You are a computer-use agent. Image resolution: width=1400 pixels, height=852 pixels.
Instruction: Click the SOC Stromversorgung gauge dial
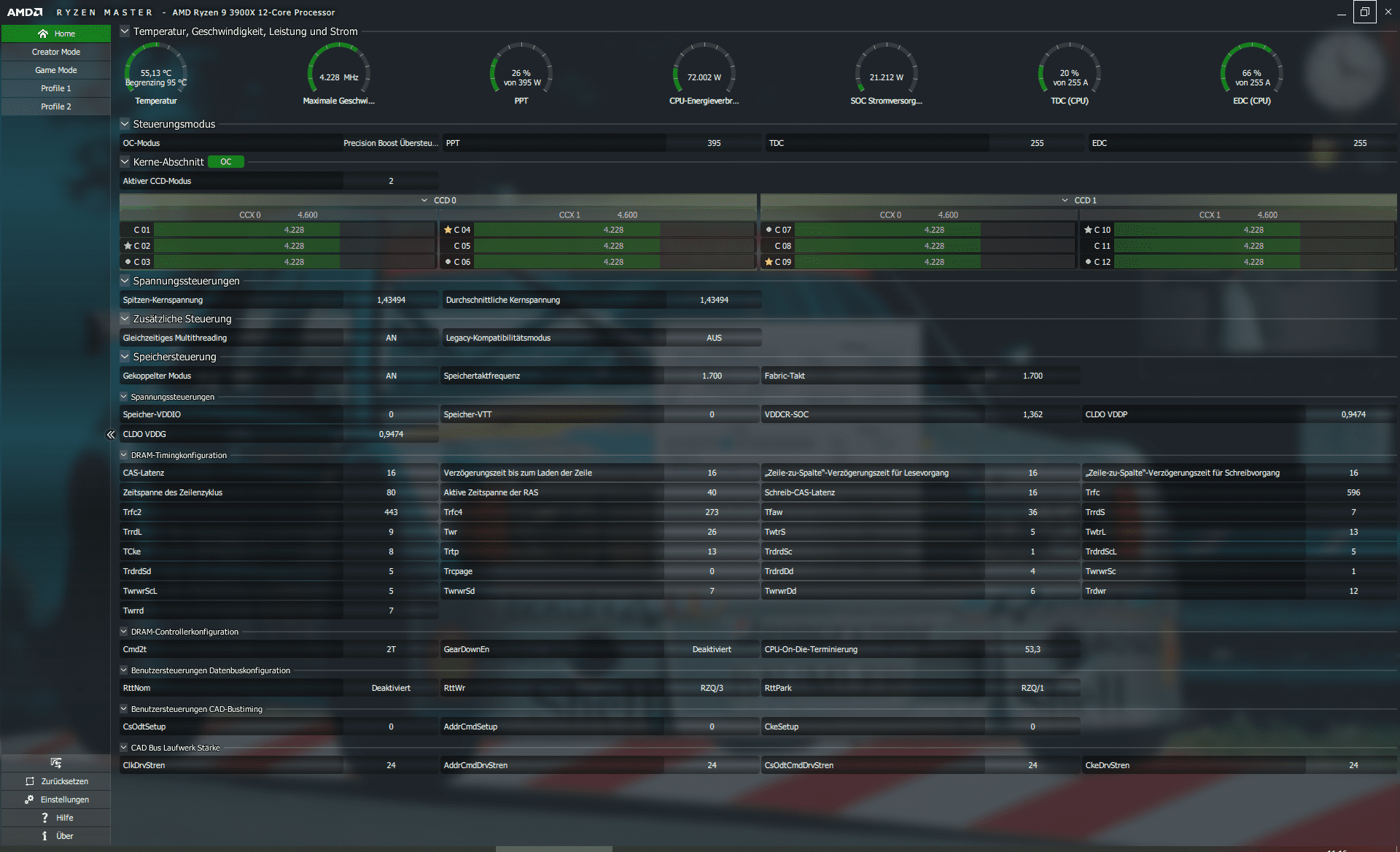tap(886, 69)
